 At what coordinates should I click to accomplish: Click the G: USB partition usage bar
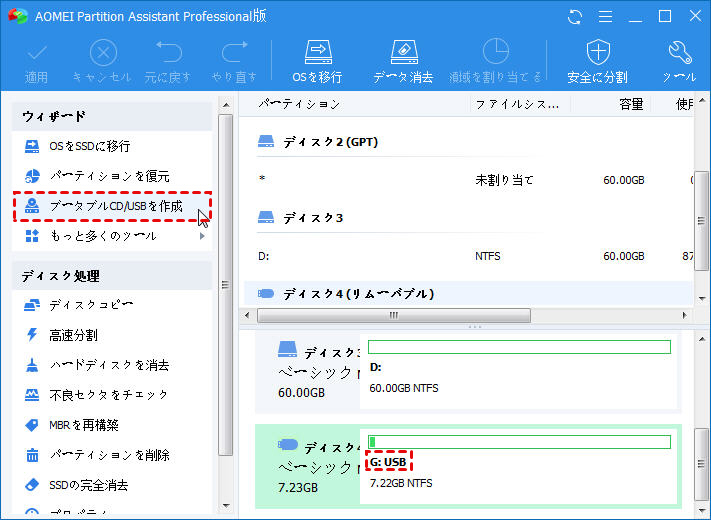(519, 442)
